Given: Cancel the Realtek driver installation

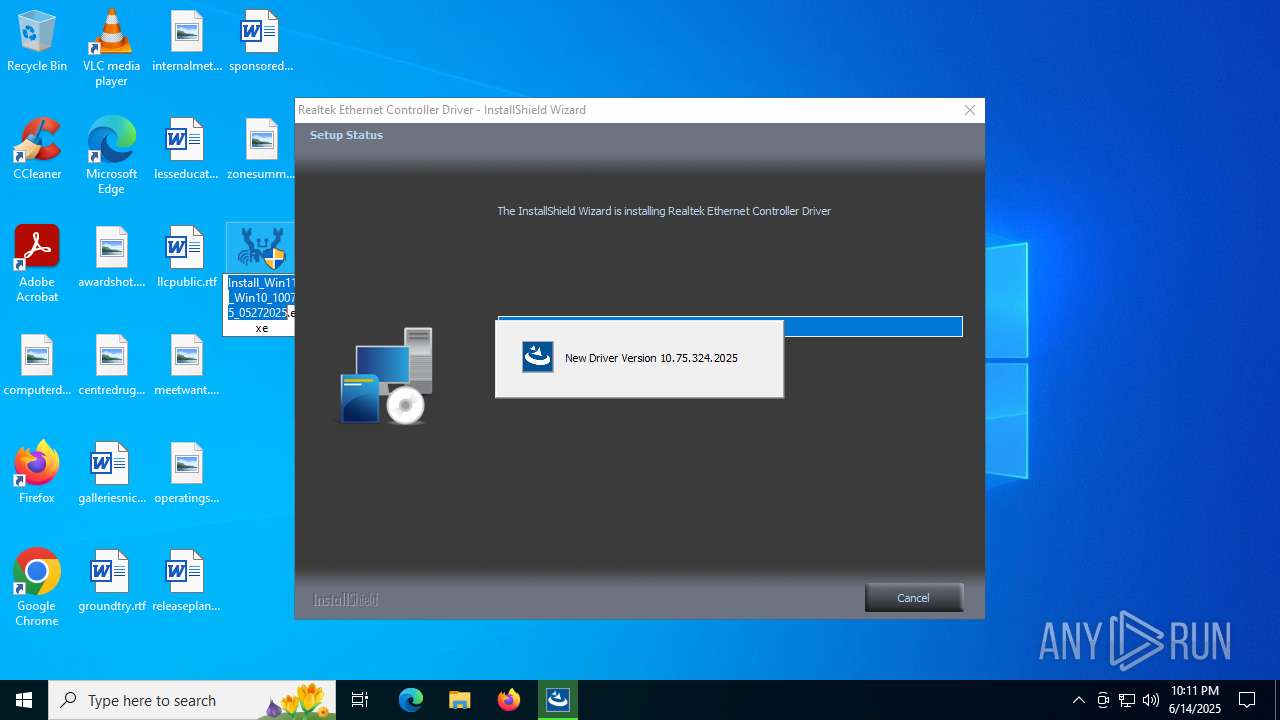Looking at the screenshot, I should (x=913, y=598).
